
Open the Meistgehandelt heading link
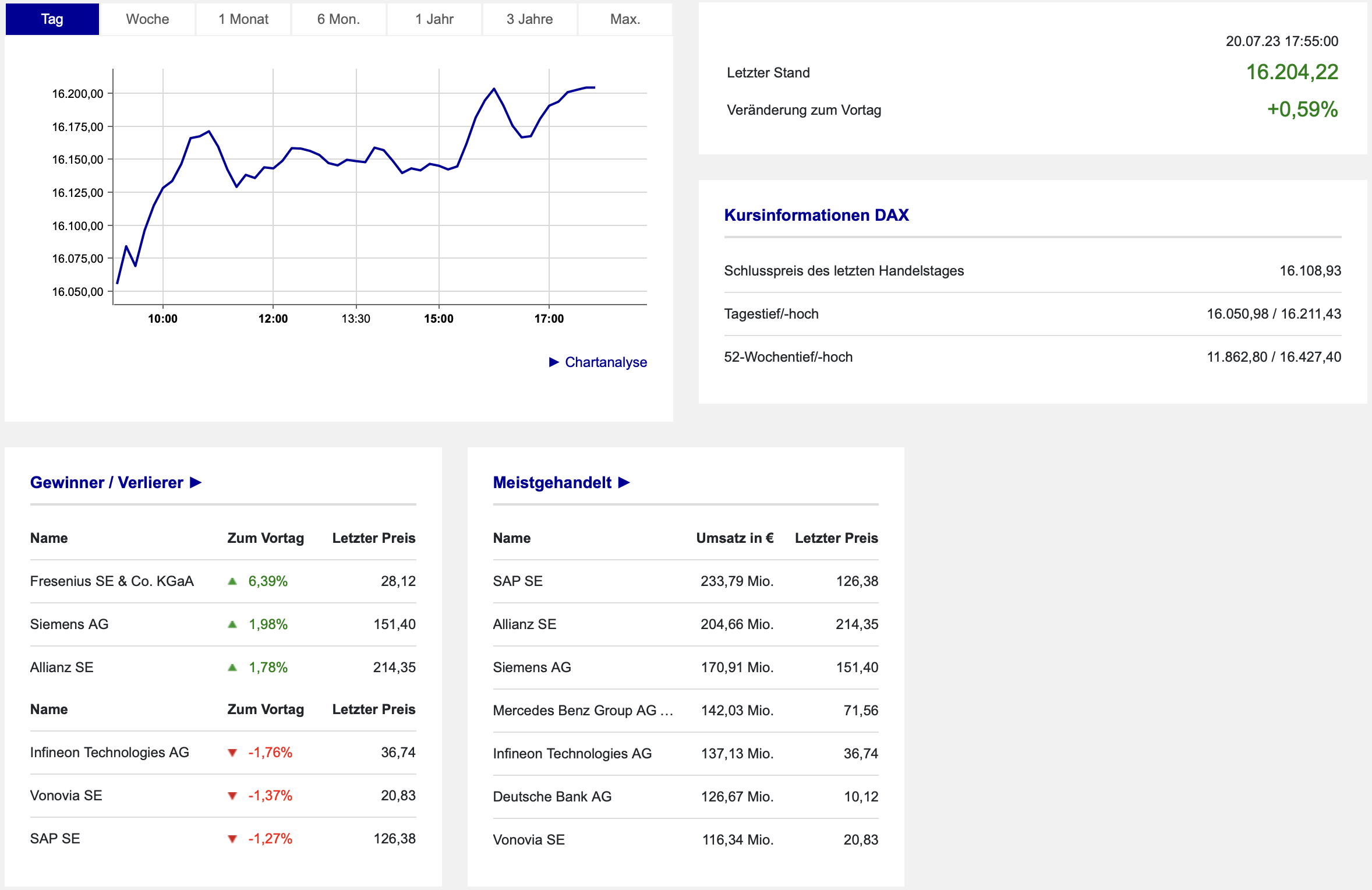[552, 482]
